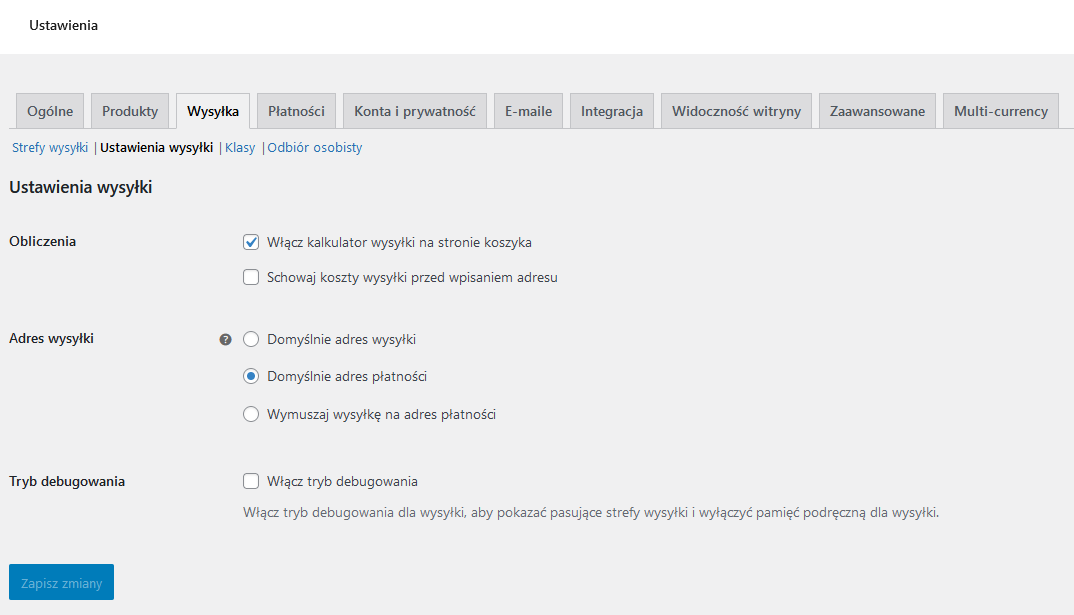The image size is (1074, 615).
Task: Open the 'Konta i prywatność' tab
Action: click(x=414, y=111)
